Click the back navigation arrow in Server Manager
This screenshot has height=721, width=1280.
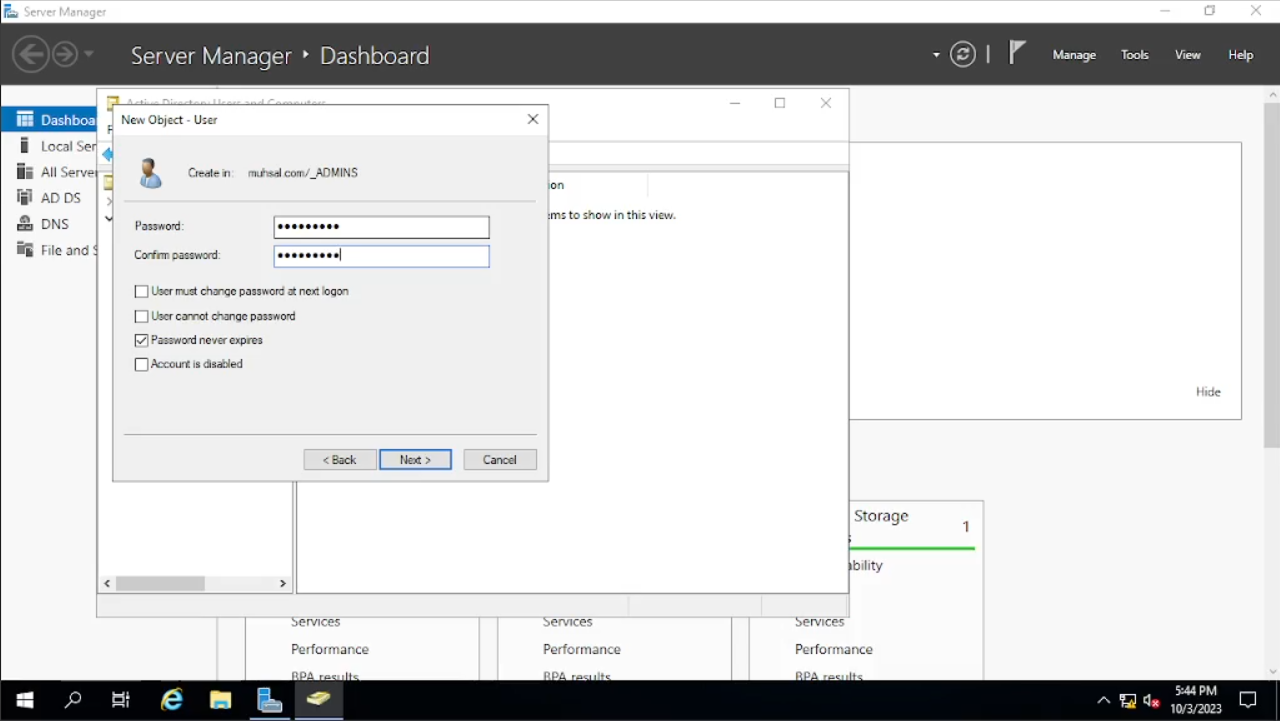pyautogui.click(x=30, y=54)
